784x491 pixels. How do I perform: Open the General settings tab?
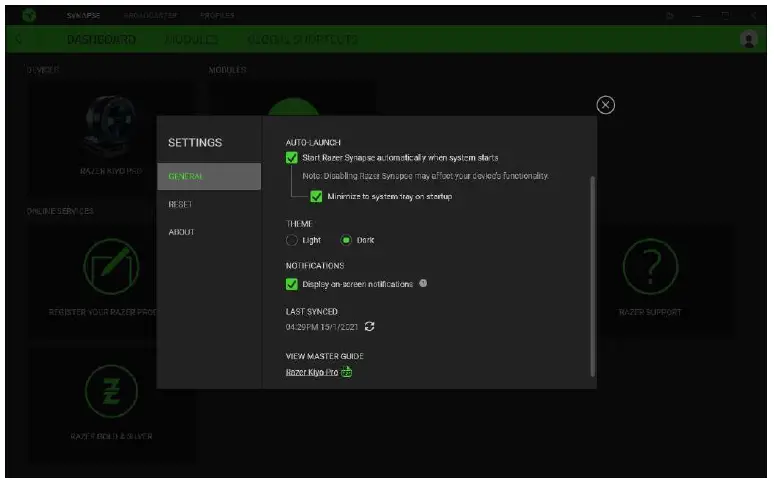[x=209, y=176]
